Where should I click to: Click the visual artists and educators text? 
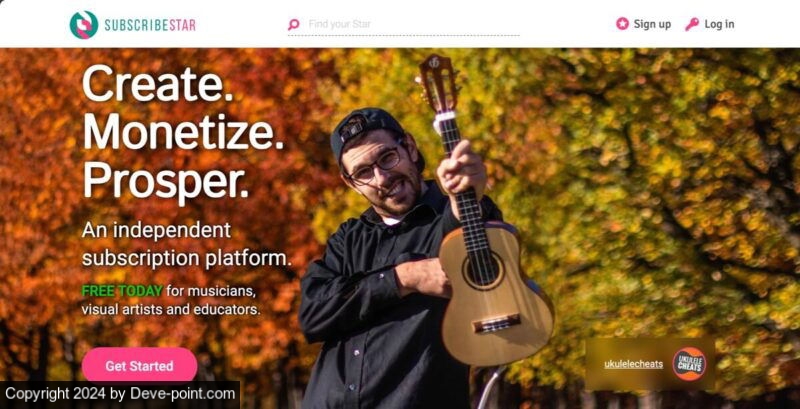[x=171, y=310]
